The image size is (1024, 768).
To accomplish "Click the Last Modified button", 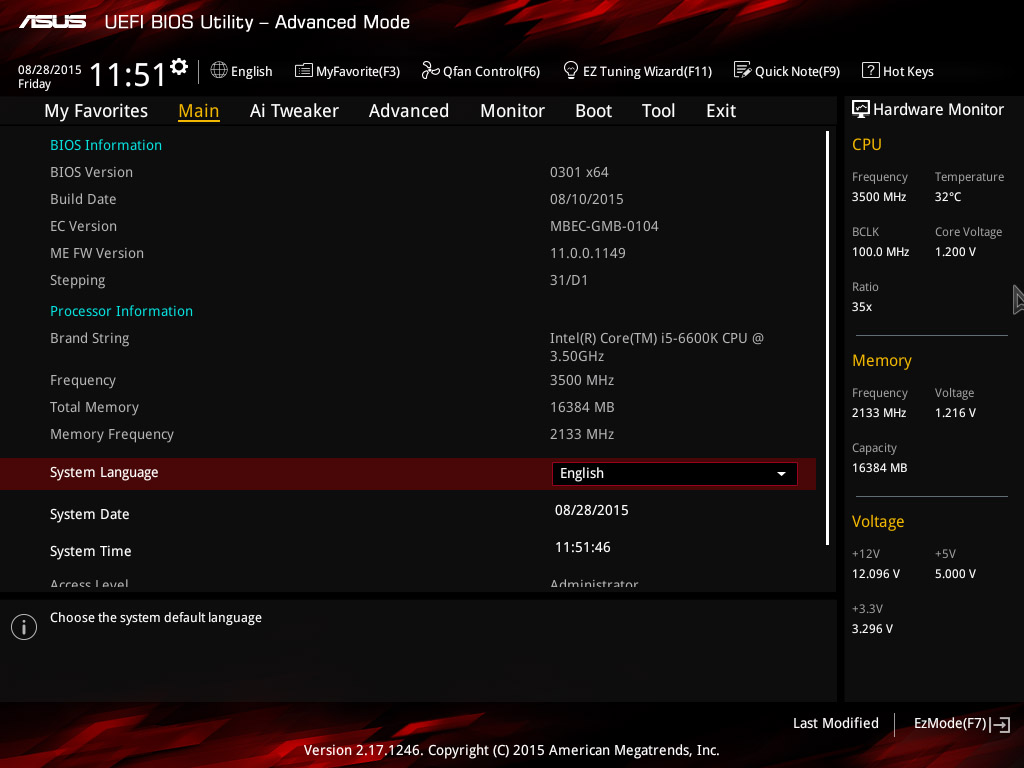I will coord(836,724).
